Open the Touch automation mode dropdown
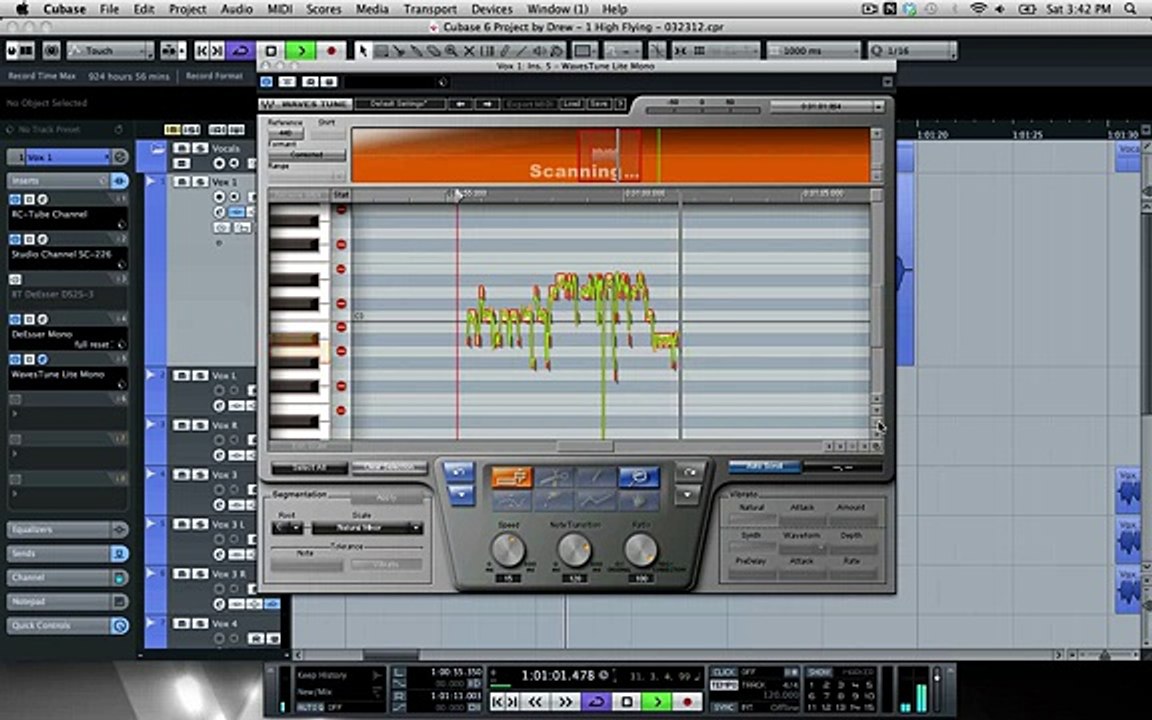 tap(109, 51)
